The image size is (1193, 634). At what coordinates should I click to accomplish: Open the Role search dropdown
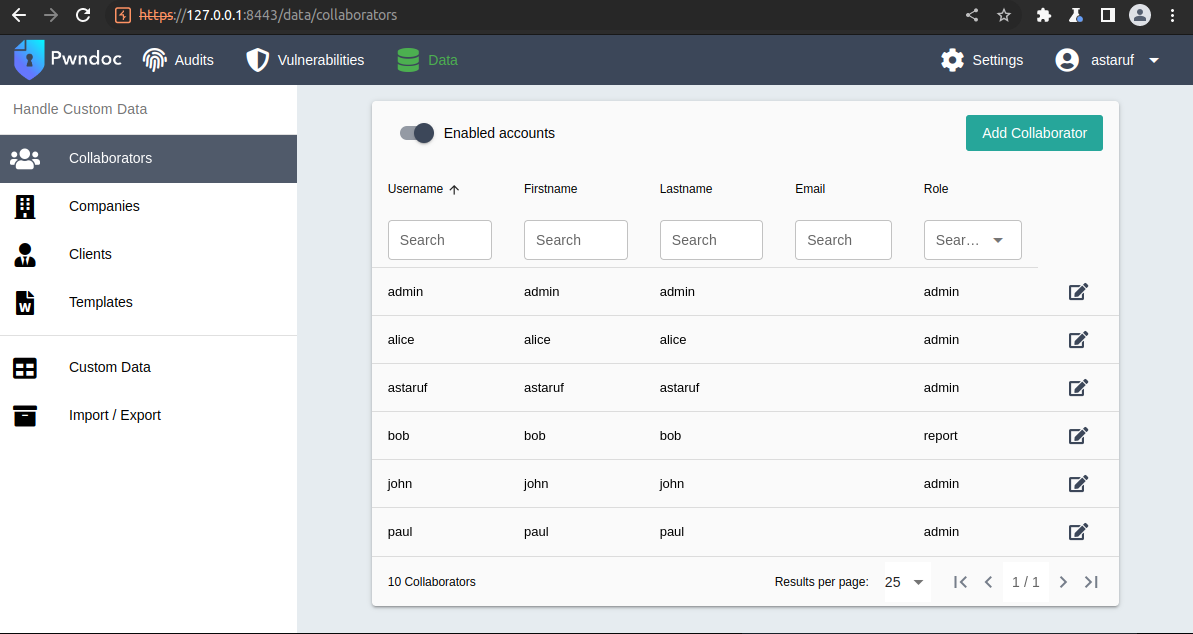(972, 240)
